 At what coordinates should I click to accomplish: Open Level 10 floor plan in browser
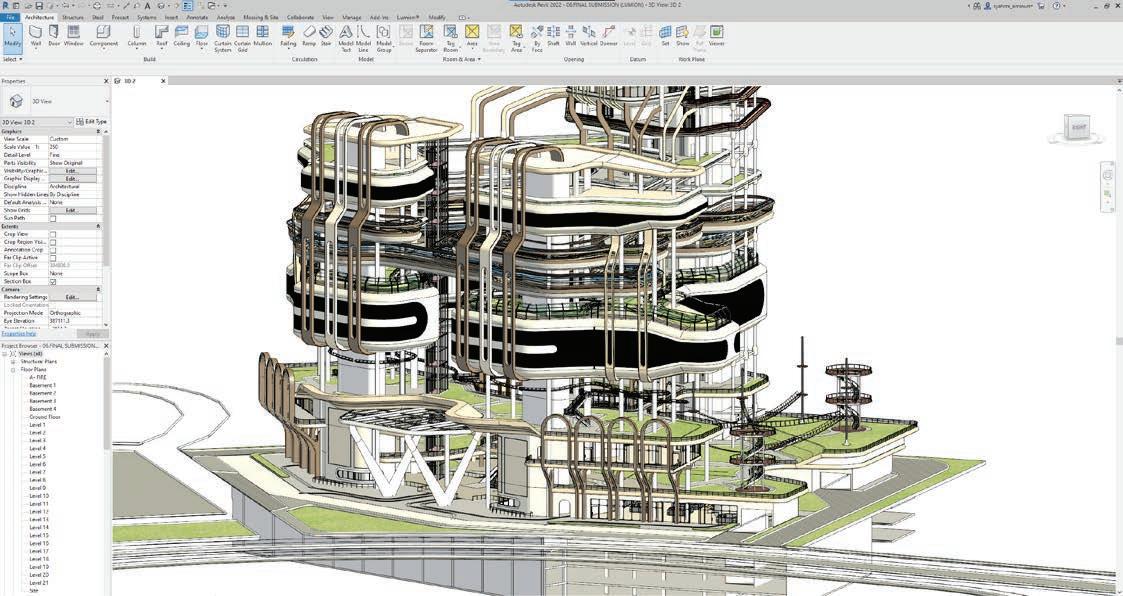(39, 496)
